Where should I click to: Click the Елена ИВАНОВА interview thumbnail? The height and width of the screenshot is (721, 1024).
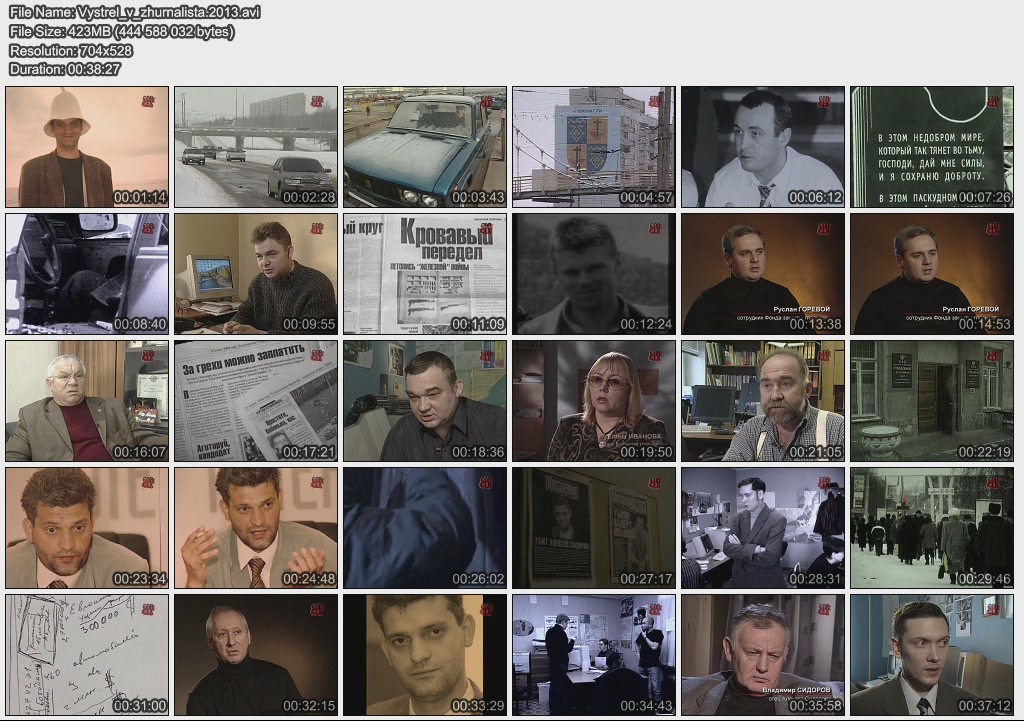pos(594,401)
